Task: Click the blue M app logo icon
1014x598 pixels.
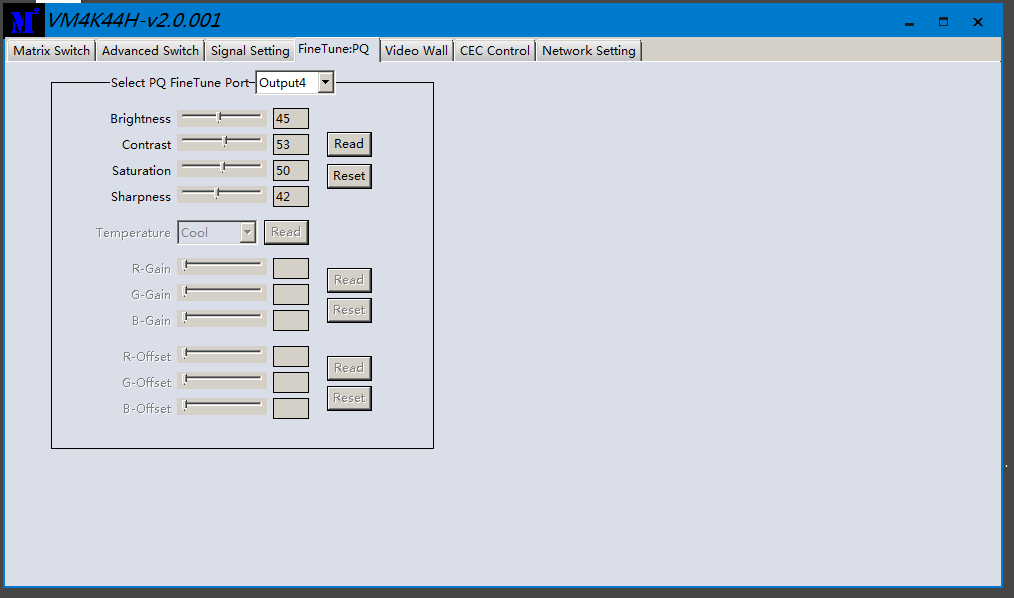Action: click(24, 21)
